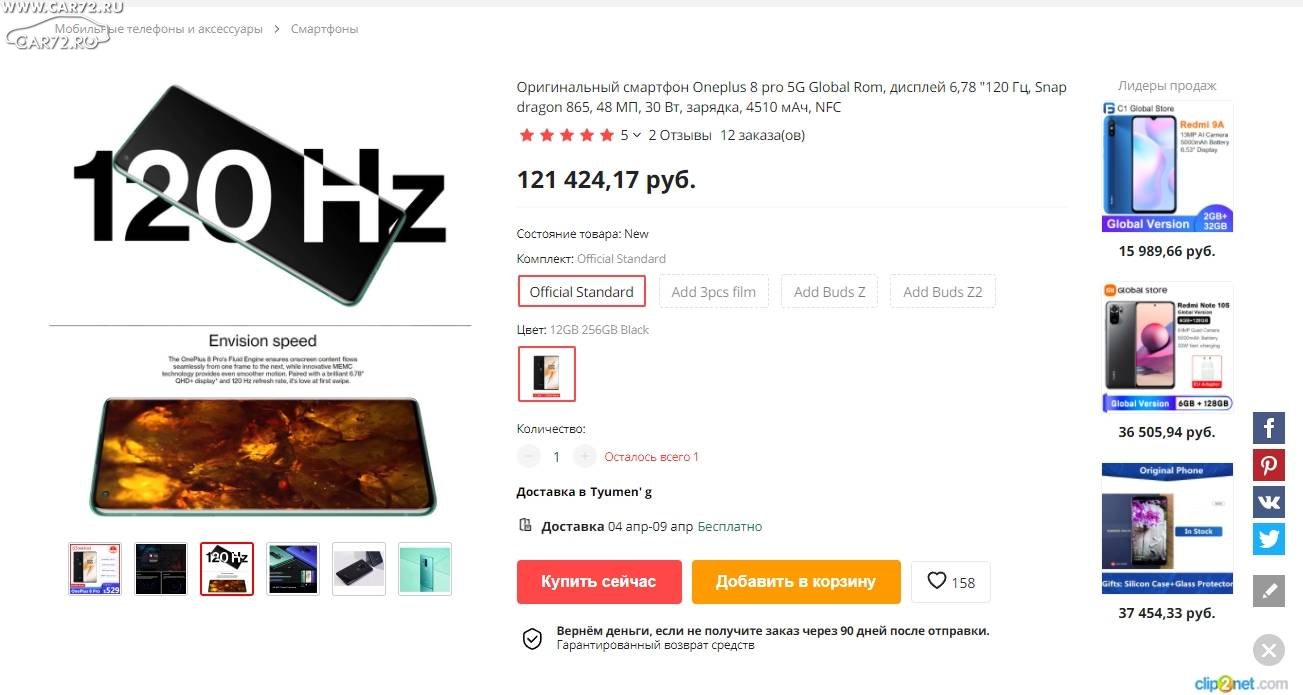Select the 12GB 256GB Black color swatch
Viewport: 1303px width, 695px height.
click(x=547, y=374)
